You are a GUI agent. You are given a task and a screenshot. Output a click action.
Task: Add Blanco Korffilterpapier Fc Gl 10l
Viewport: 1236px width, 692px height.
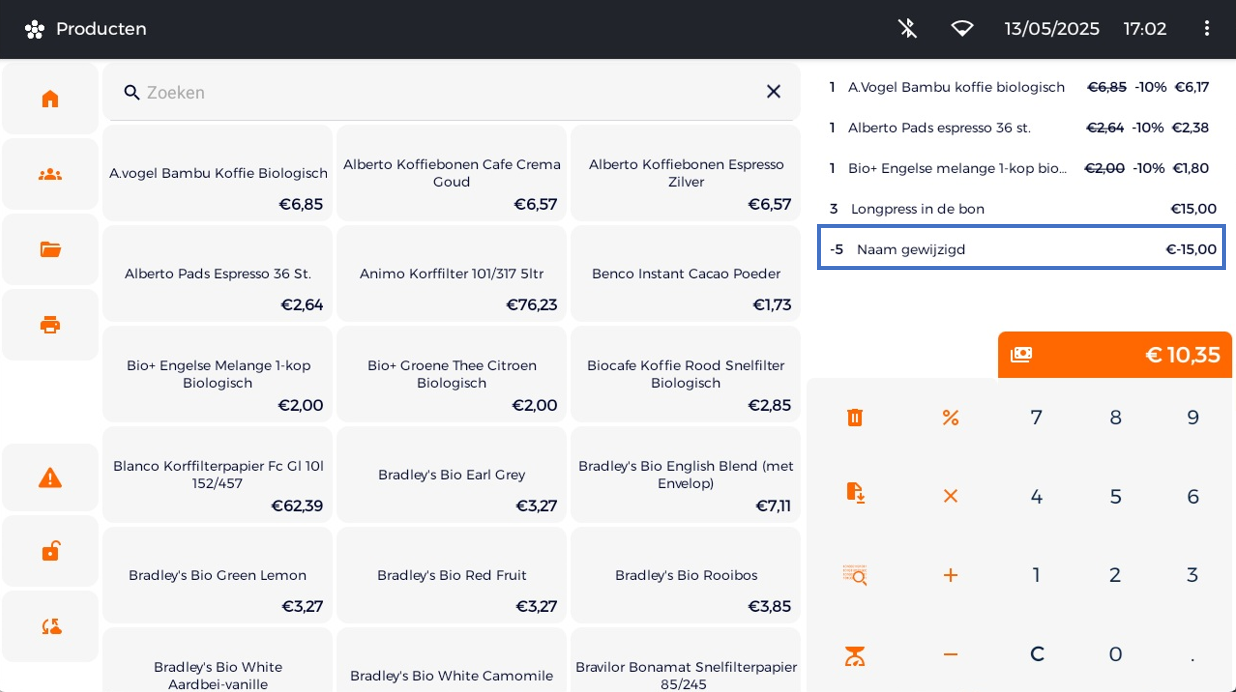(x=218, y=475)
